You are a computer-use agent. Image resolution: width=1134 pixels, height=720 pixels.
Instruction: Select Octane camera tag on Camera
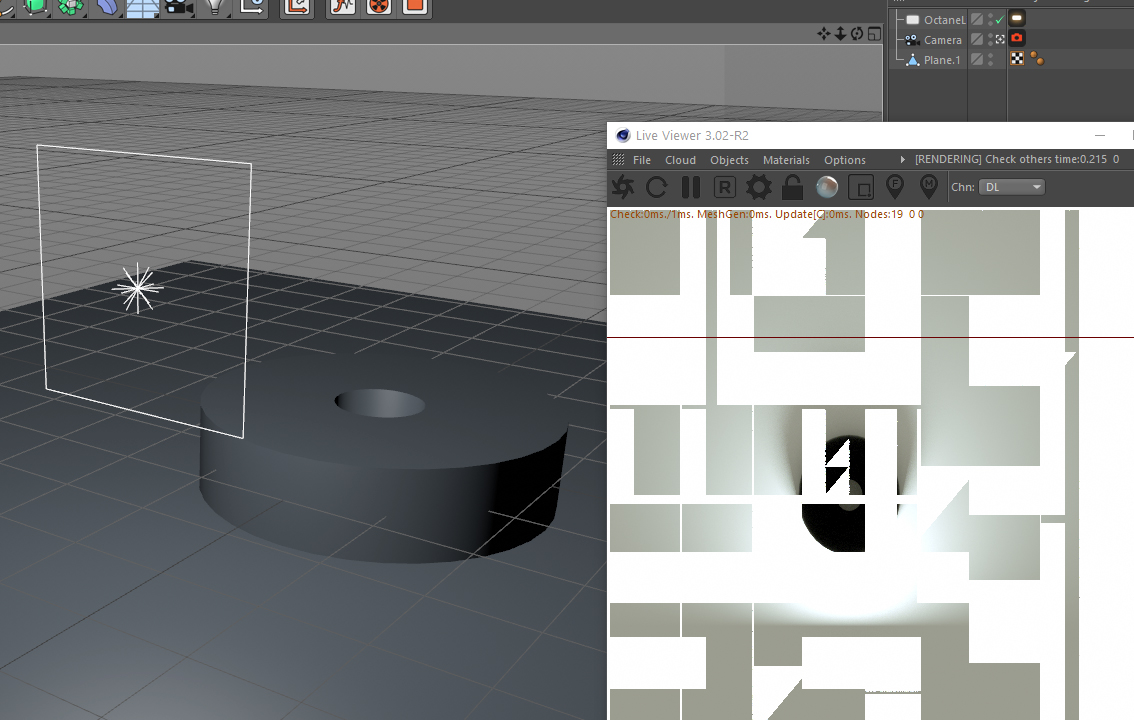(1017, 38)
